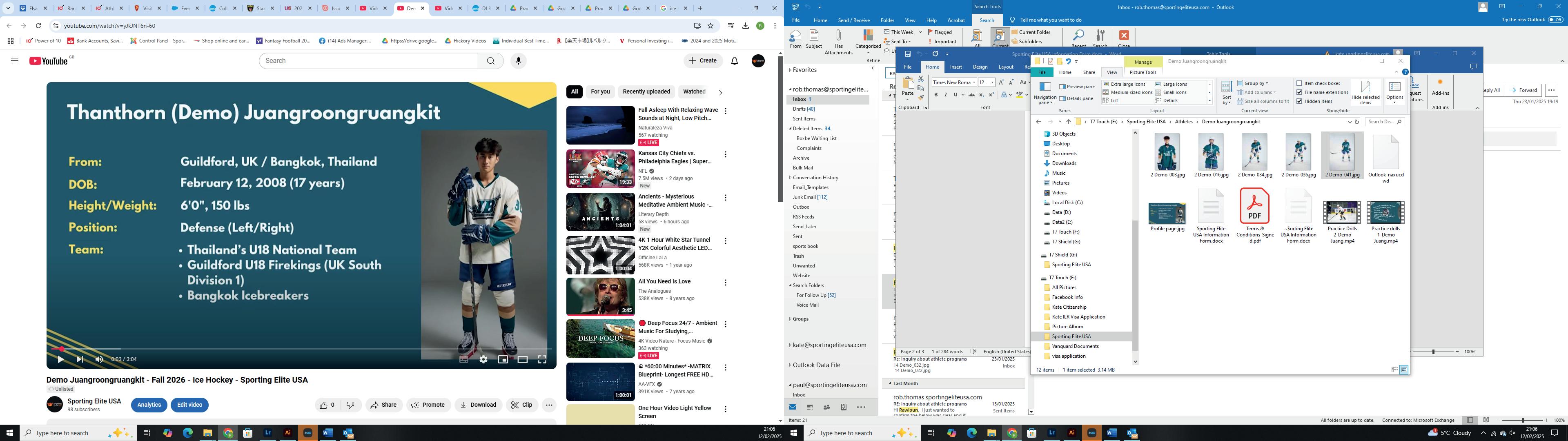Expand the Favorites section in Outlook
This screenshot has height=441, width=1568.
pos(790,70)
